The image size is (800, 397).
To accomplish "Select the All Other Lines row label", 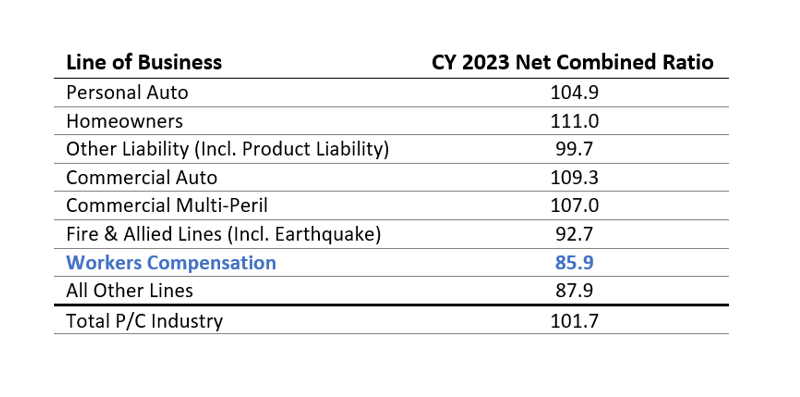I will pyautogui.click(x=130, y=291).
